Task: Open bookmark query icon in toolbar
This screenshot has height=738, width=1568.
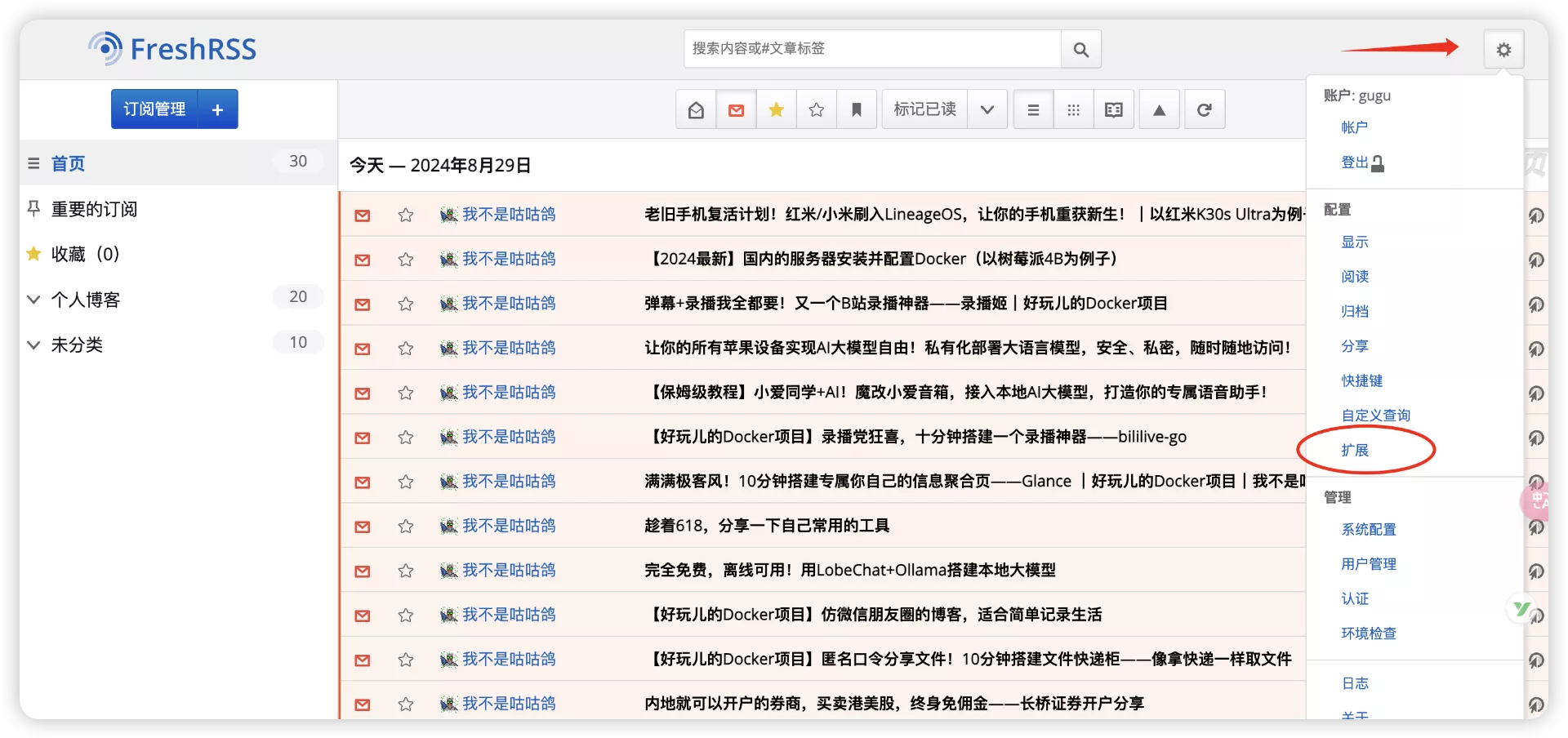Action: [856, 109]
